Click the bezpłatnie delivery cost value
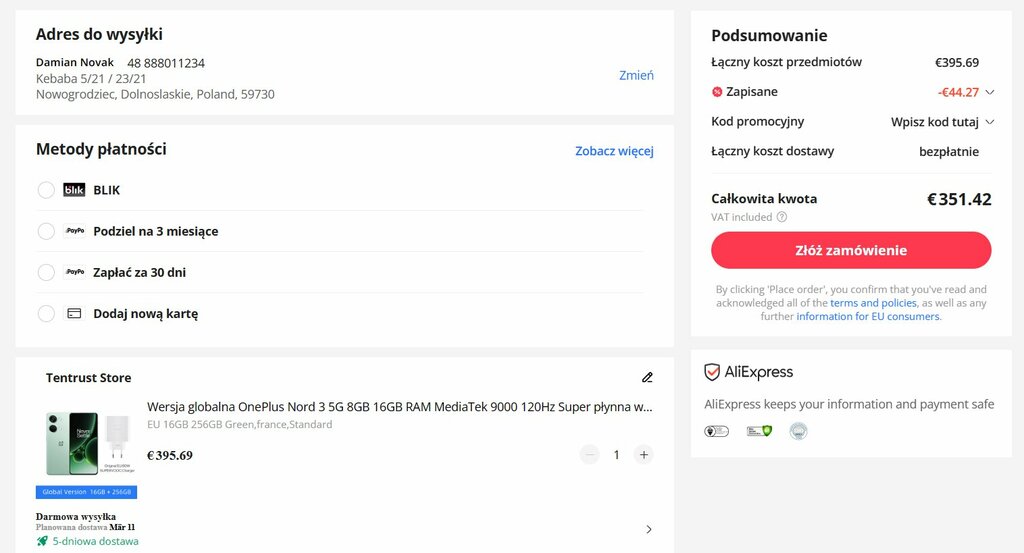The width and height of the screenshot is (1024, 553). [949, 151]
